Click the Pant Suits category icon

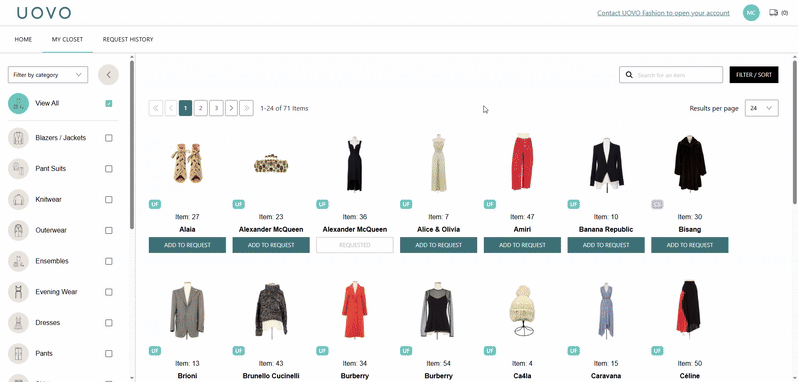pyautogui.click(x=18, y=169)
